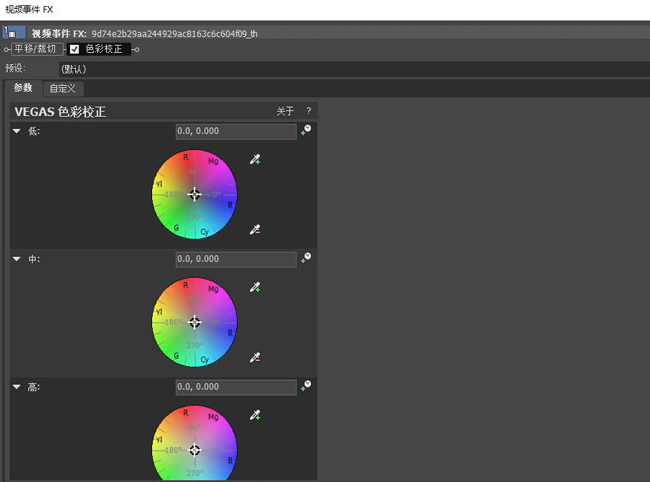The width and height of the screenshot is (650, 482).
Task: Disable the 色彩校正 effect checkbox
Action: [x=74, y=49]
